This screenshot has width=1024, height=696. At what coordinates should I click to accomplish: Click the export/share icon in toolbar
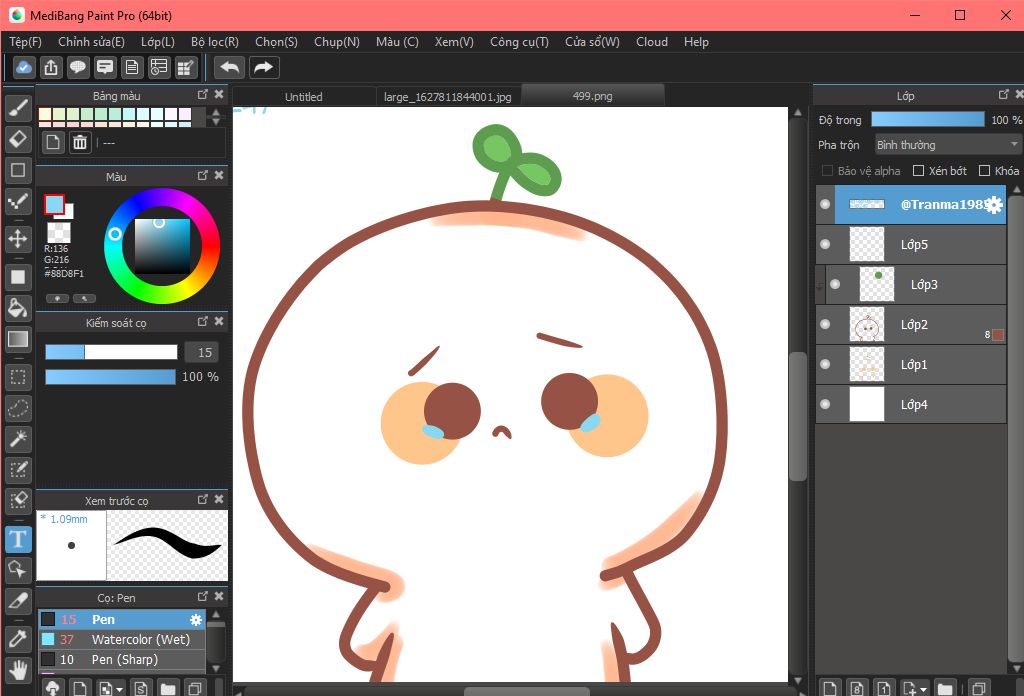pyautogui.click(x=51, y=67)
